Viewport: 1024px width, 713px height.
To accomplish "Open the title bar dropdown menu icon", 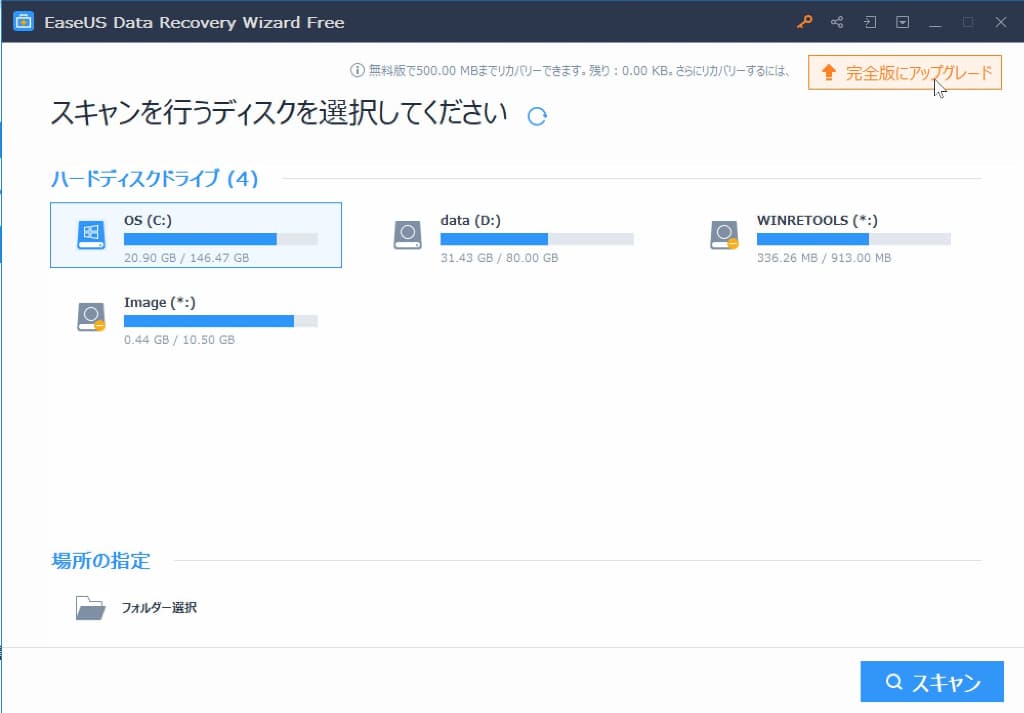I will 903,22.
